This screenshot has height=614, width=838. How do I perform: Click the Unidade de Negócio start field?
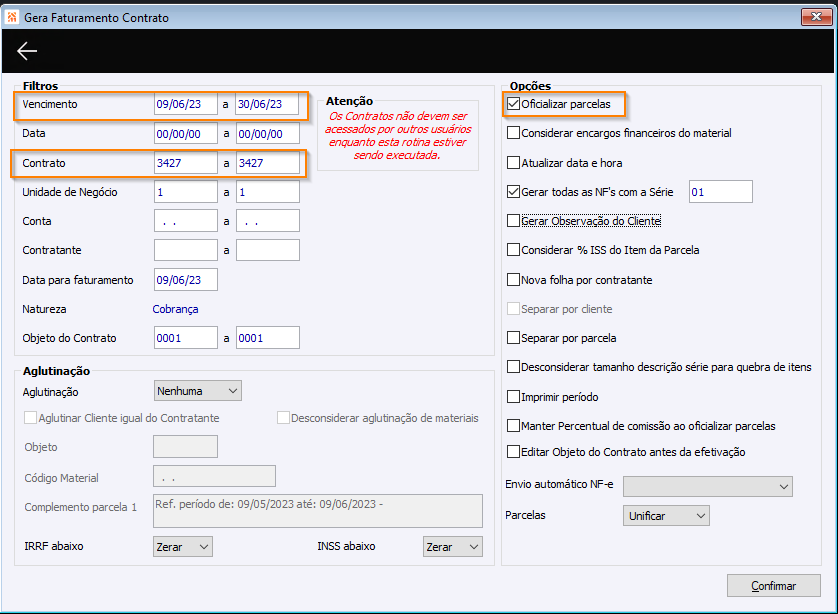click(x=185, y=192)
